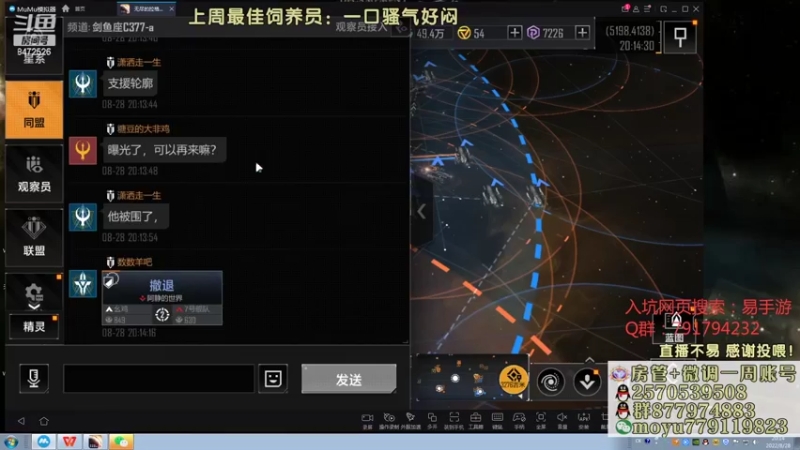Open the map pin marker button
Image resolution: width=800 pixels, height=450 pixels.
[x=680, y=37]
